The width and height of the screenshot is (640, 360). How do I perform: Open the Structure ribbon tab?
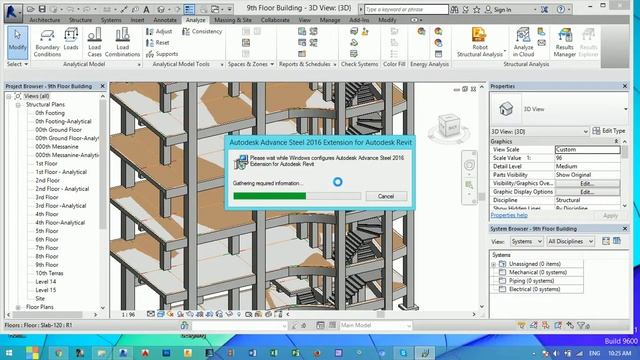80,20
